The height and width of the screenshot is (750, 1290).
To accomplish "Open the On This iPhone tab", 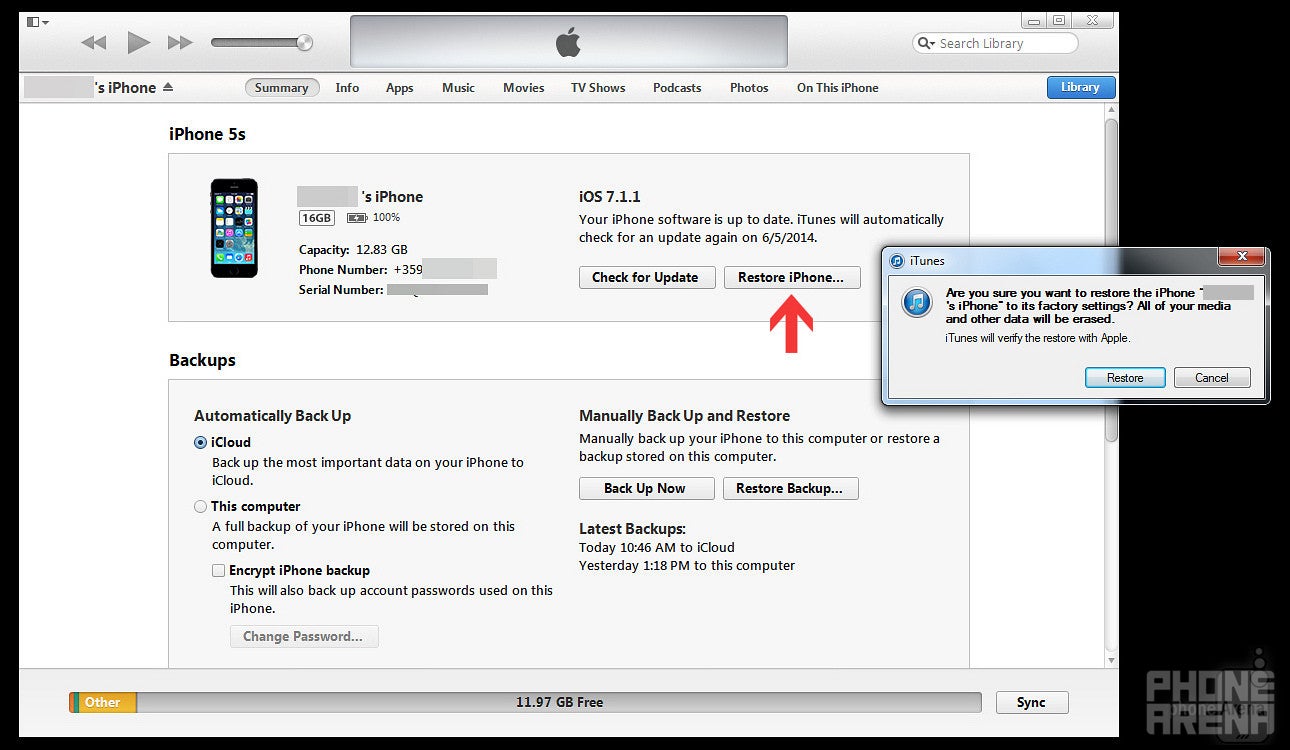I will [837, 88].
